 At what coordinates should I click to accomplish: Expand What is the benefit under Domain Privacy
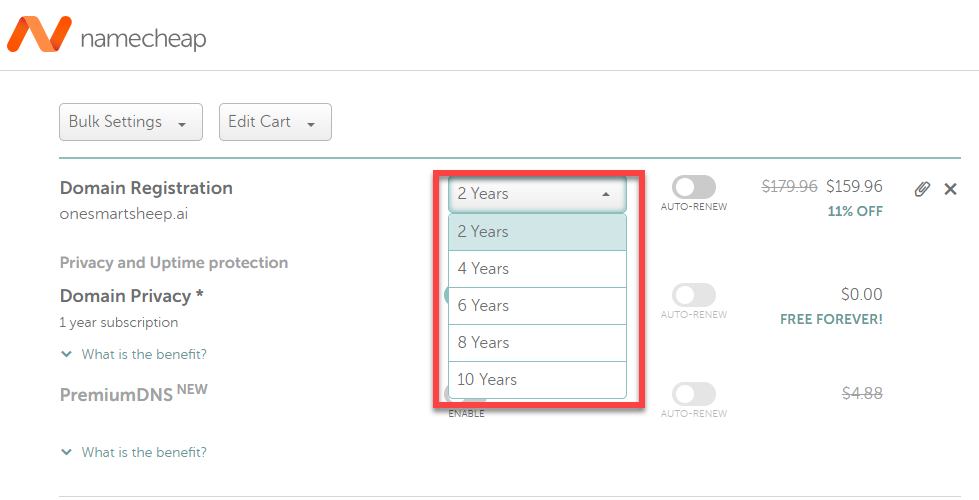coord(144,355)
